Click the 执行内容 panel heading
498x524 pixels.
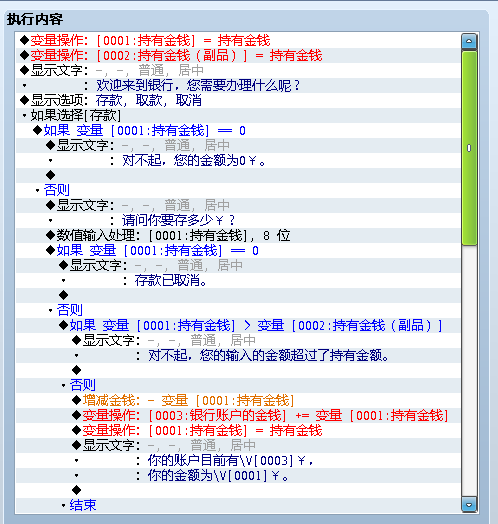coord(35,19)
